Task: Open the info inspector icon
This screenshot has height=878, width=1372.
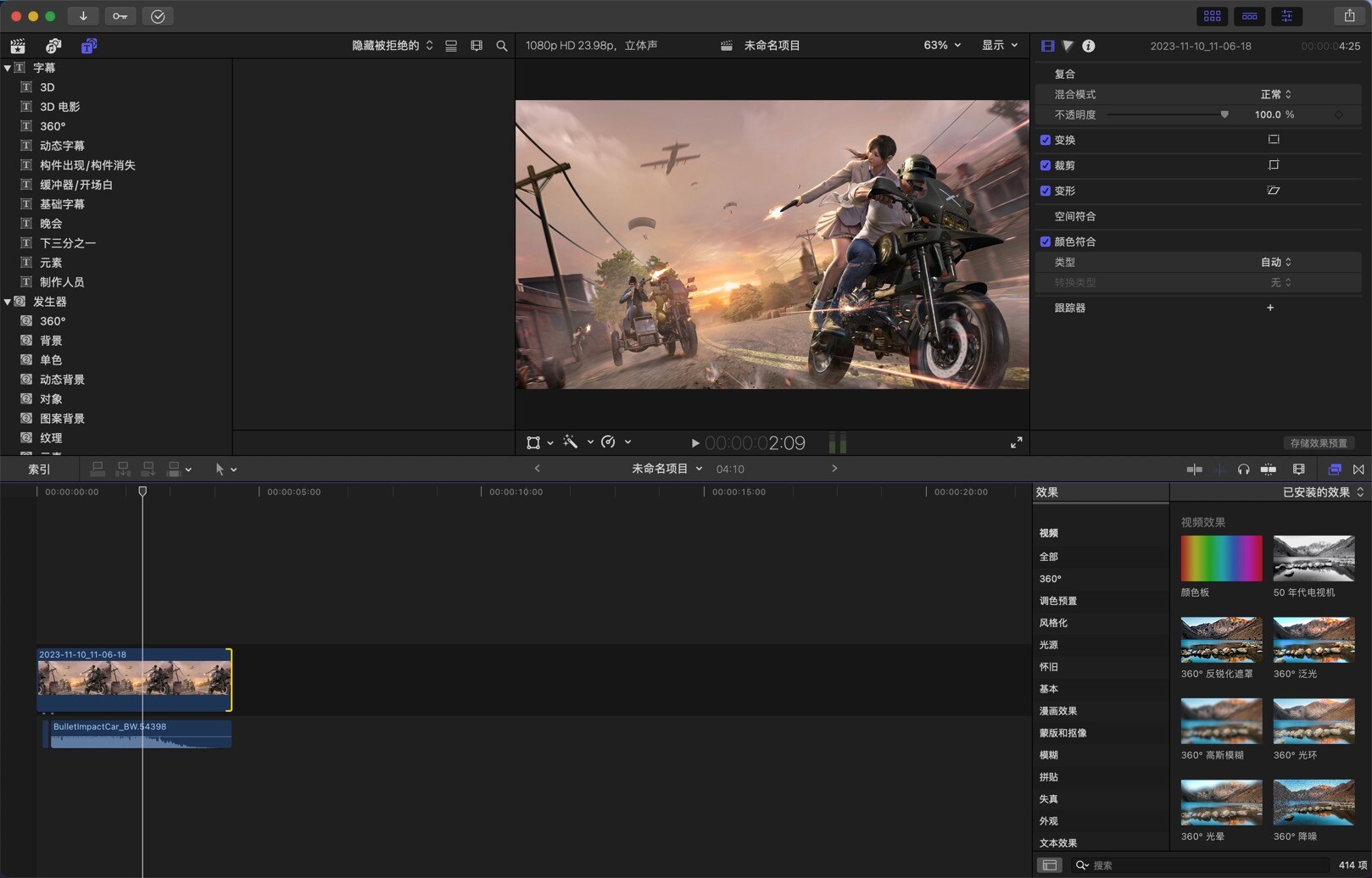Action: tap(1089, 46)
